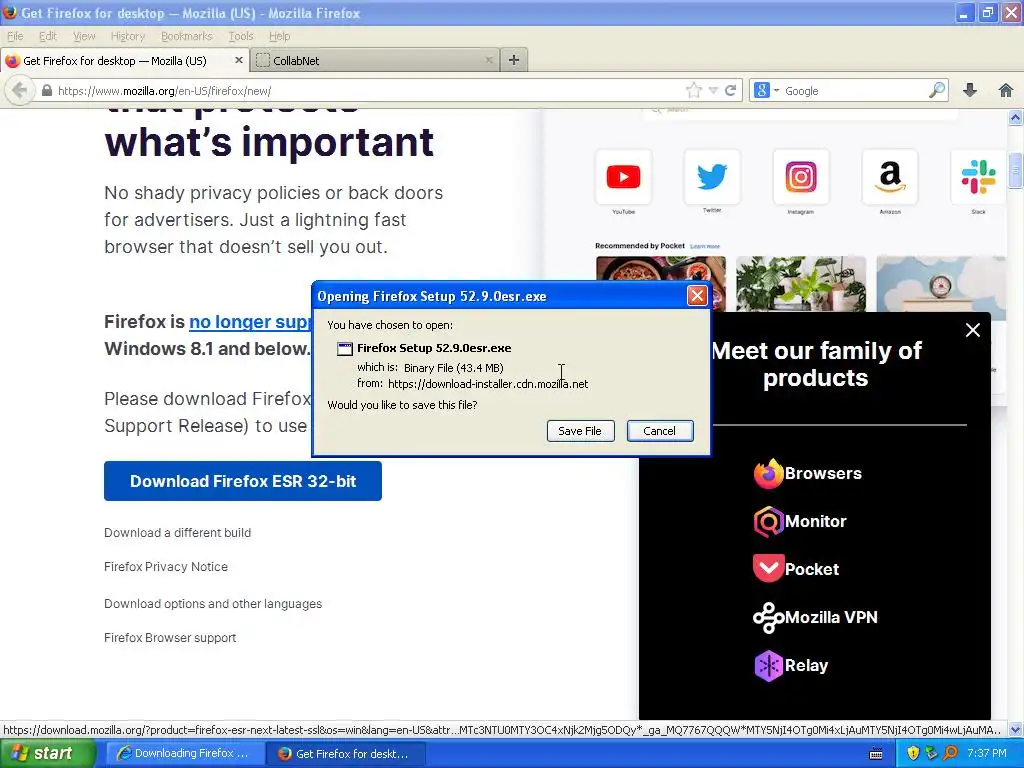The height and width of the screenshot is (768, 1024).
Task: Click the YouTube shortcut tile
Action: (x=623, y=177)
